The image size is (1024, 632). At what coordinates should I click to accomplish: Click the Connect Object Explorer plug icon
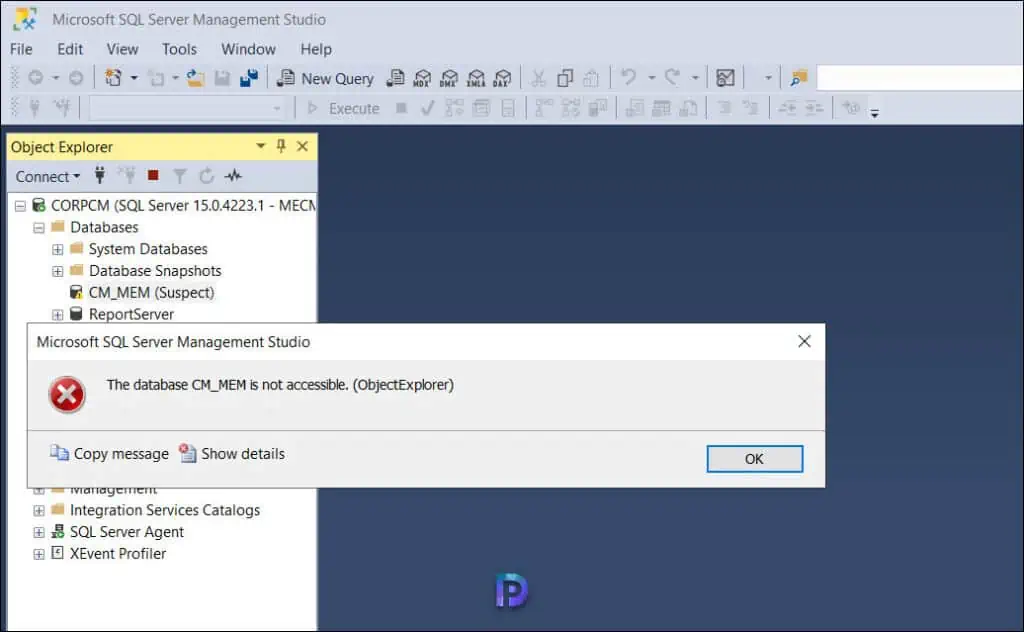(x=99, y=175)
